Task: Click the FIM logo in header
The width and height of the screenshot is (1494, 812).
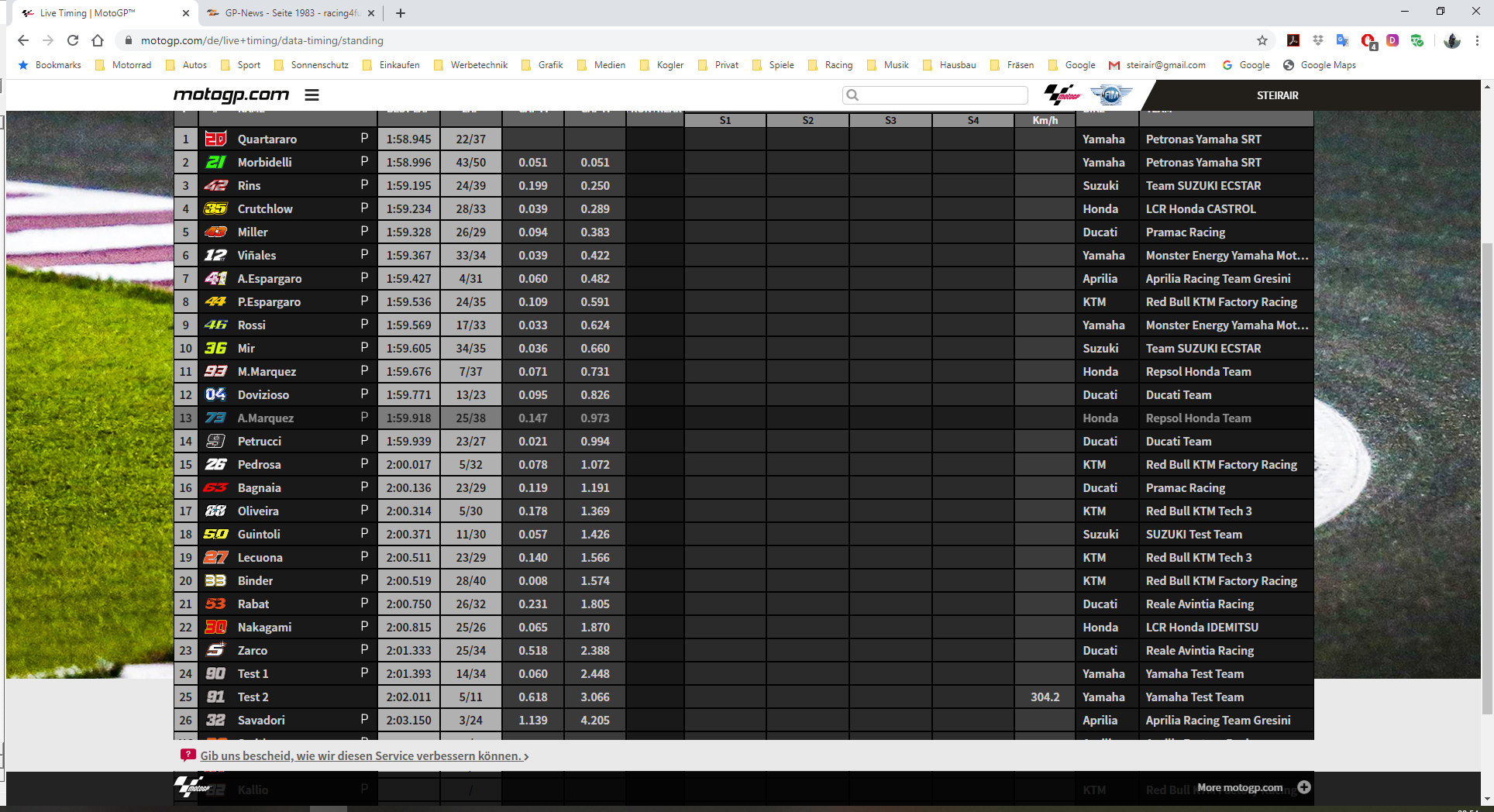Action: [x=1111, y=95]
